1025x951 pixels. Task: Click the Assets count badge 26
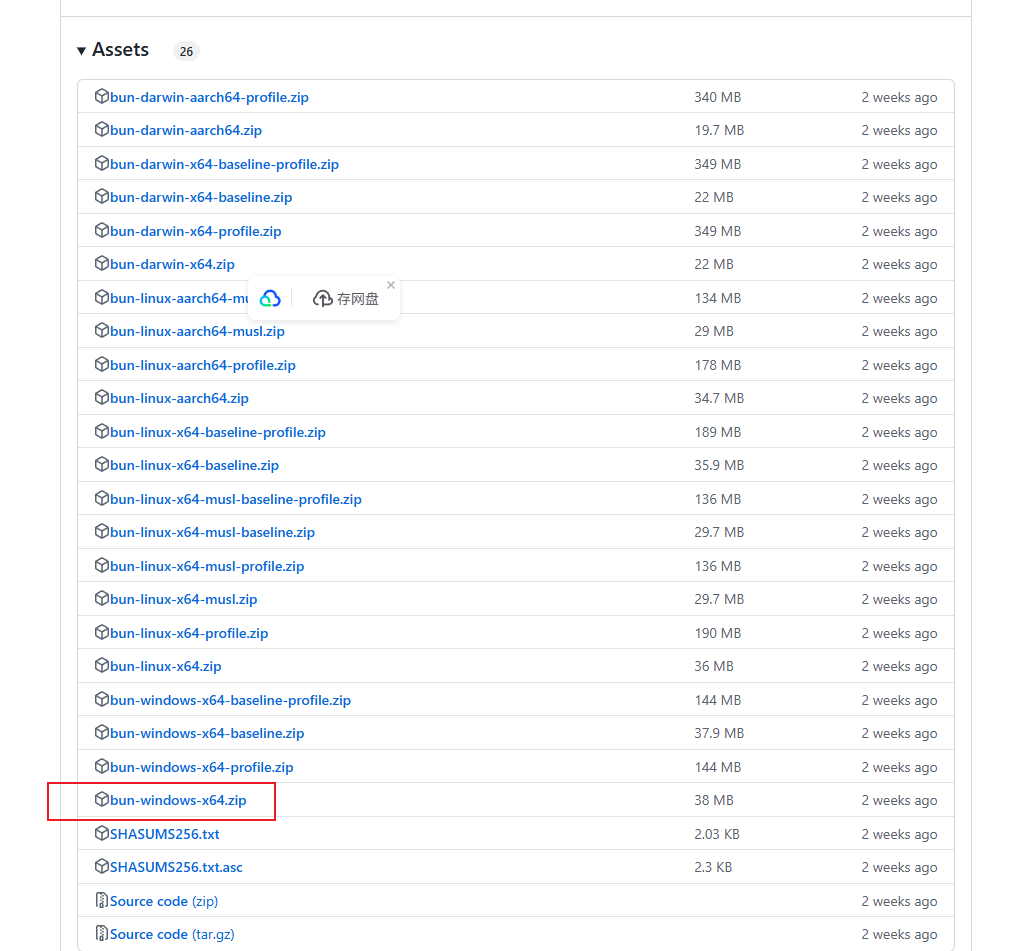186,52
